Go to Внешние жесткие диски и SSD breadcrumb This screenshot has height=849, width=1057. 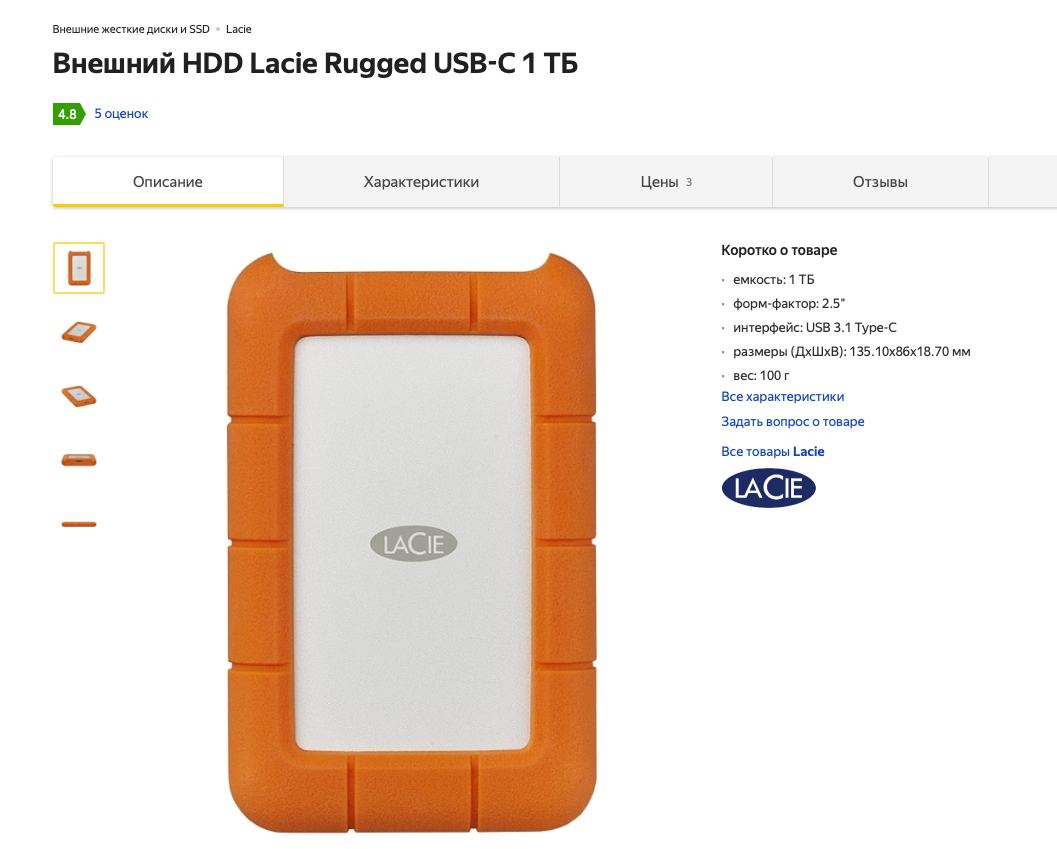131,29
